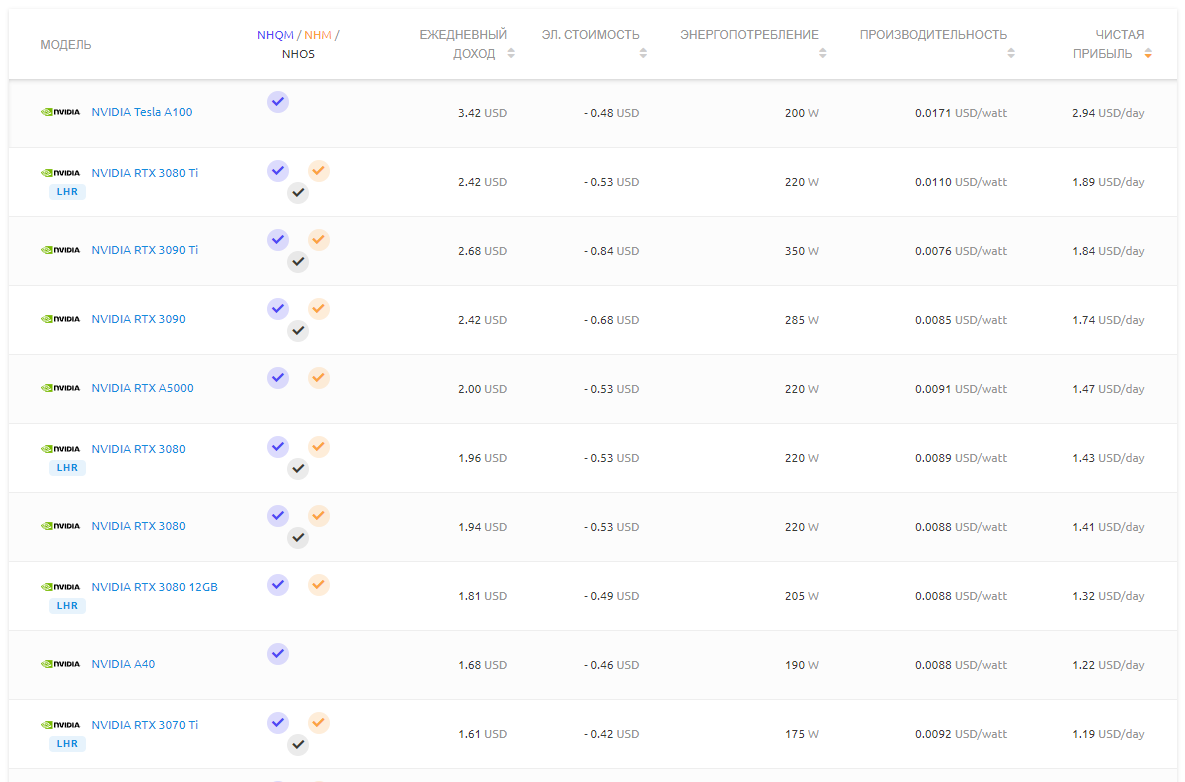
Task: Click the LHR badge under RTX 3080 12GB
Action: tap(67, 606)
